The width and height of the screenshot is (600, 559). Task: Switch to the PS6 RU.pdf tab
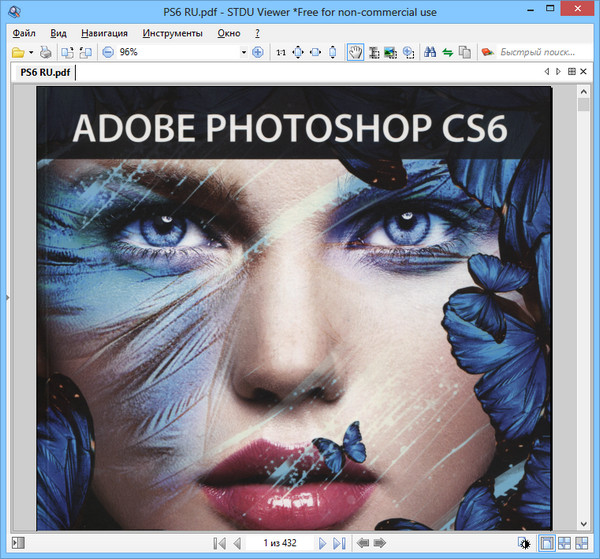(x=45, y=72)
